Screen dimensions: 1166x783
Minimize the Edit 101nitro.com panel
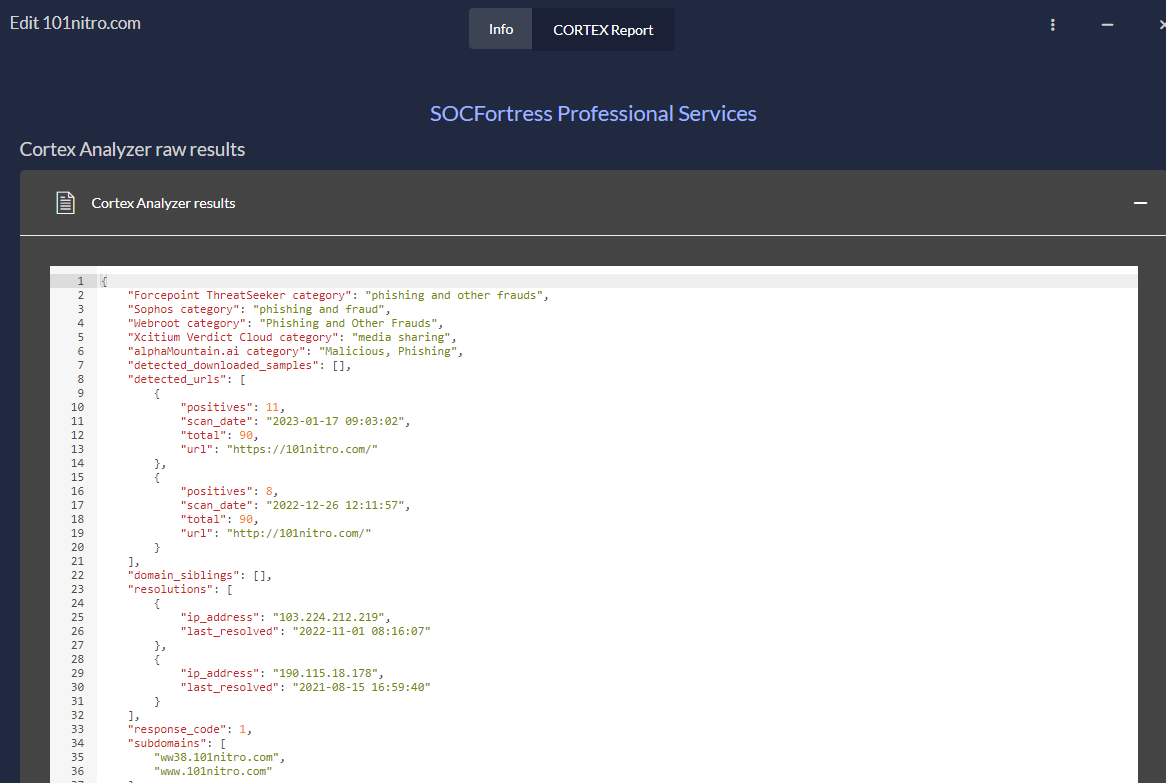click(x=1107, y=25)
